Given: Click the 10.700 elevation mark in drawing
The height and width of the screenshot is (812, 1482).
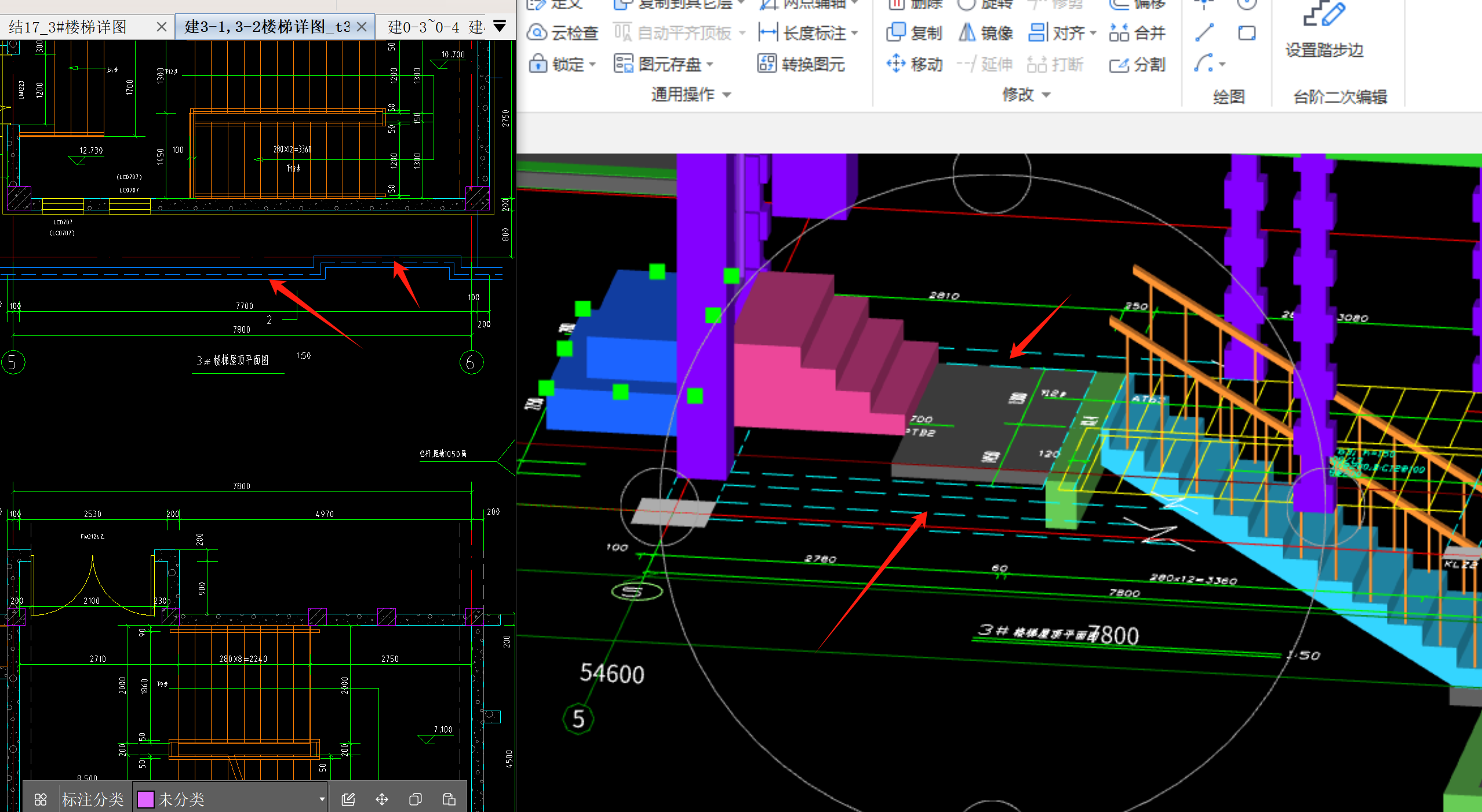Looking at the screenshot, I should [x=453, y=54].
